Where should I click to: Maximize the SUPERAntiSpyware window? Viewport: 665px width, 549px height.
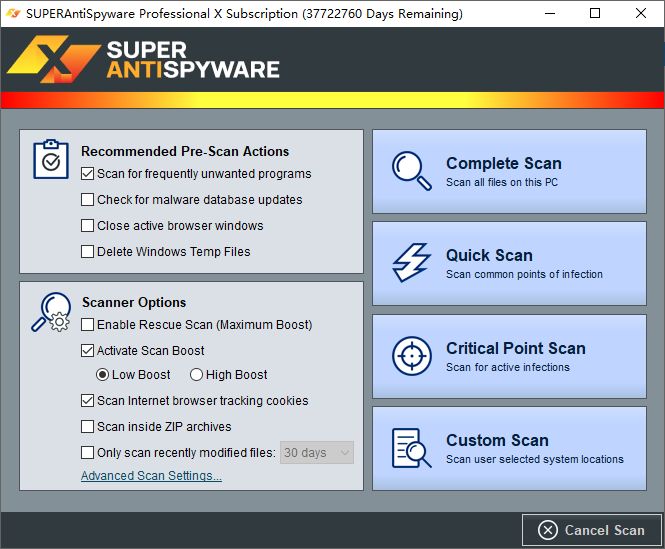595,14
